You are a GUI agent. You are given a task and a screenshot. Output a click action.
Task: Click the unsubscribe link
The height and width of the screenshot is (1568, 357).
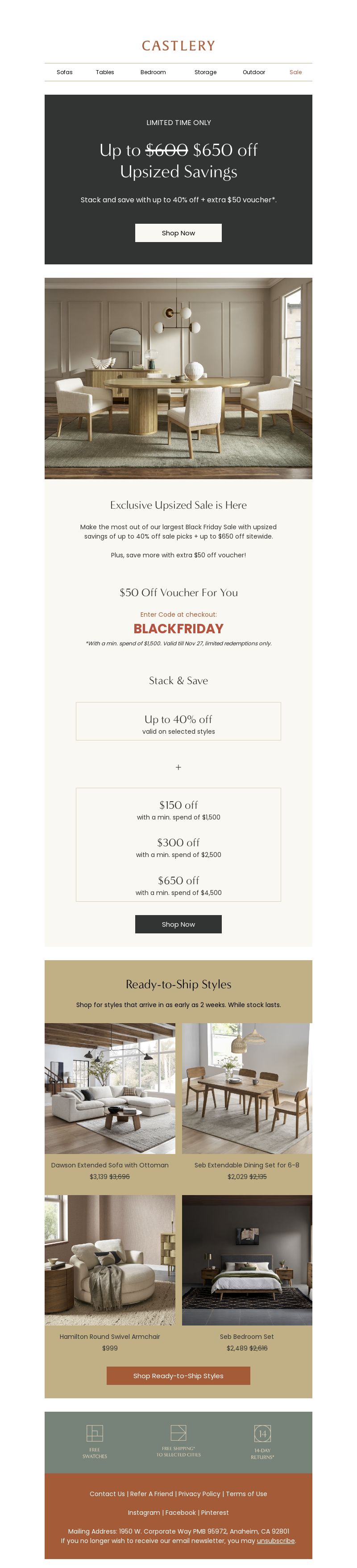(275, 1540)
